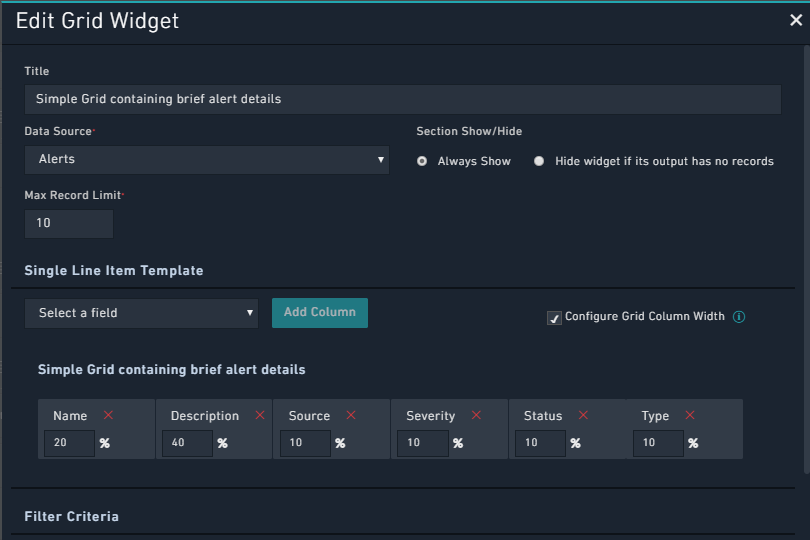This screenshot has width=810, height=540.
Task: Click the dialog's vertical scrollbar
Action: [x=807, y=258]
